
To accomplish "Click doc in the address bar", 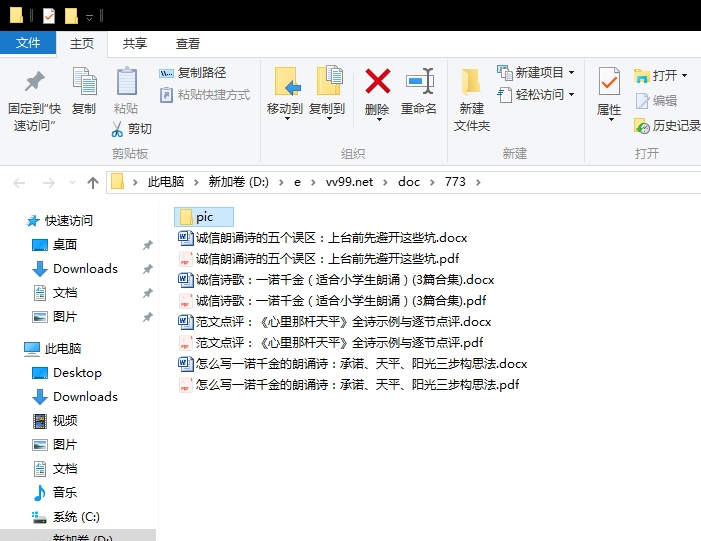I will pos(409,182).
